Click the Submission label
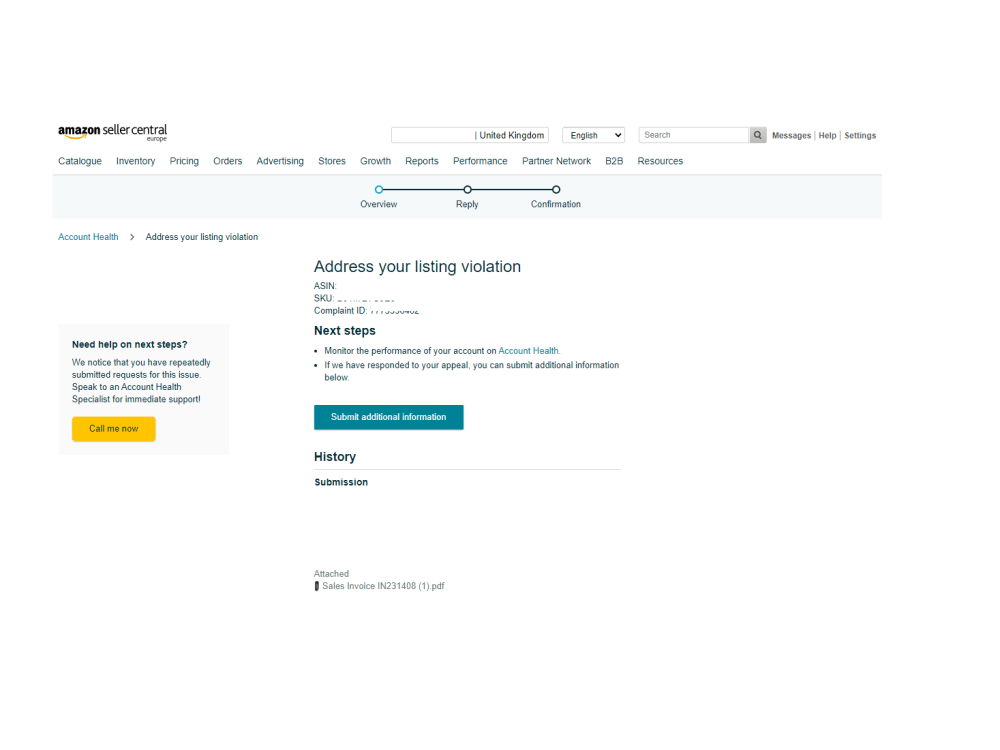 tap(341, 483)
